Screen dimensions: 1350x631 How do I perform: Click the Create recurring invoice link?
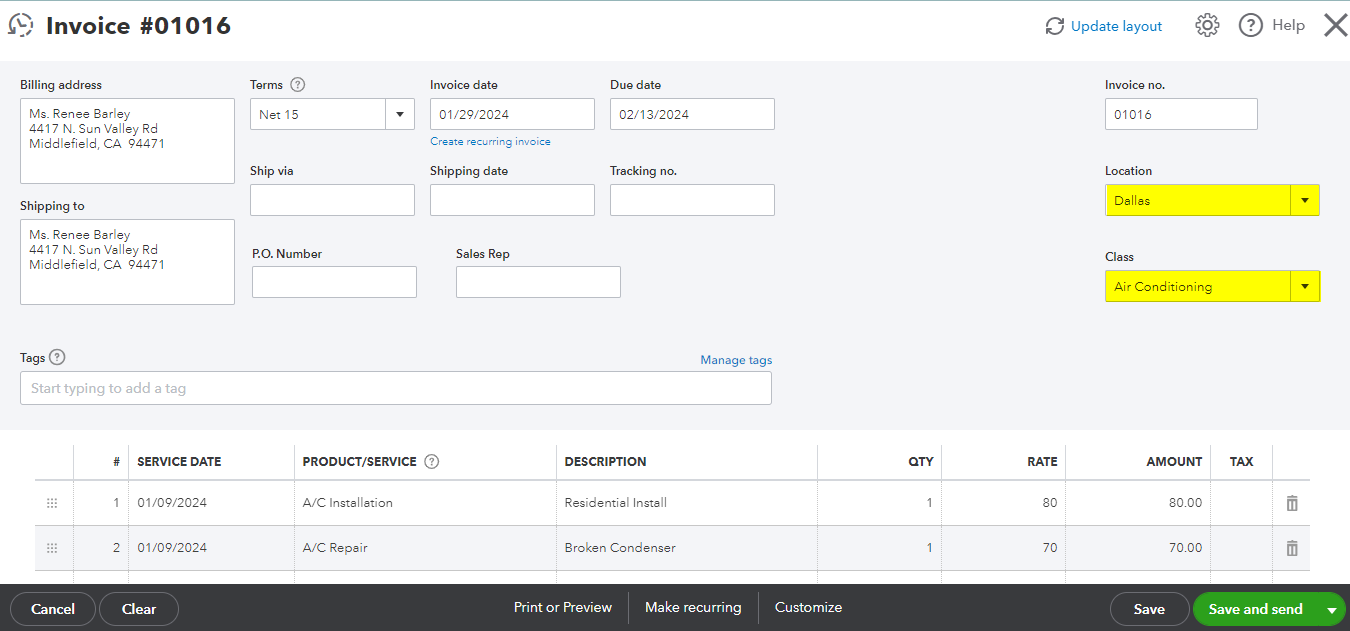[x=490, y=142]
